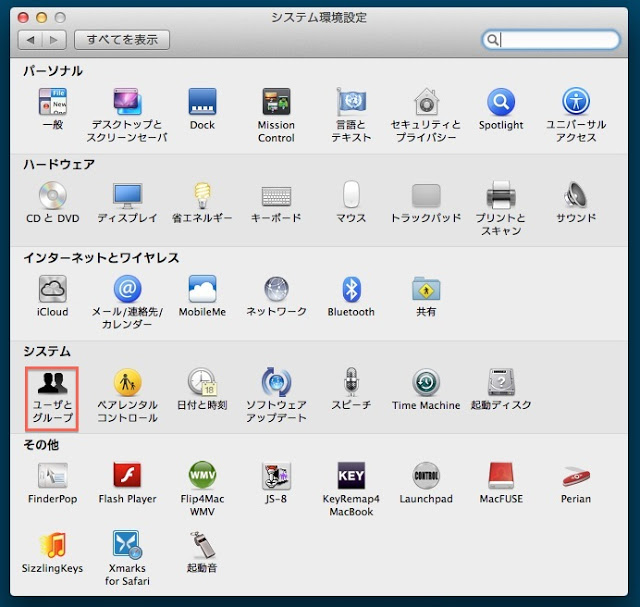Viewport: 640px width, 607px height.
Task: Open the MacFUSE preference pane
Action: pos(501,483)
